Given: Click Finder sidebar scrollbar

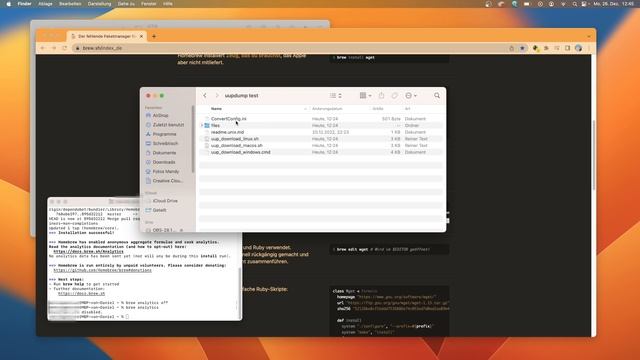Looking at the screenshot, I should click(x=193, y=139).
